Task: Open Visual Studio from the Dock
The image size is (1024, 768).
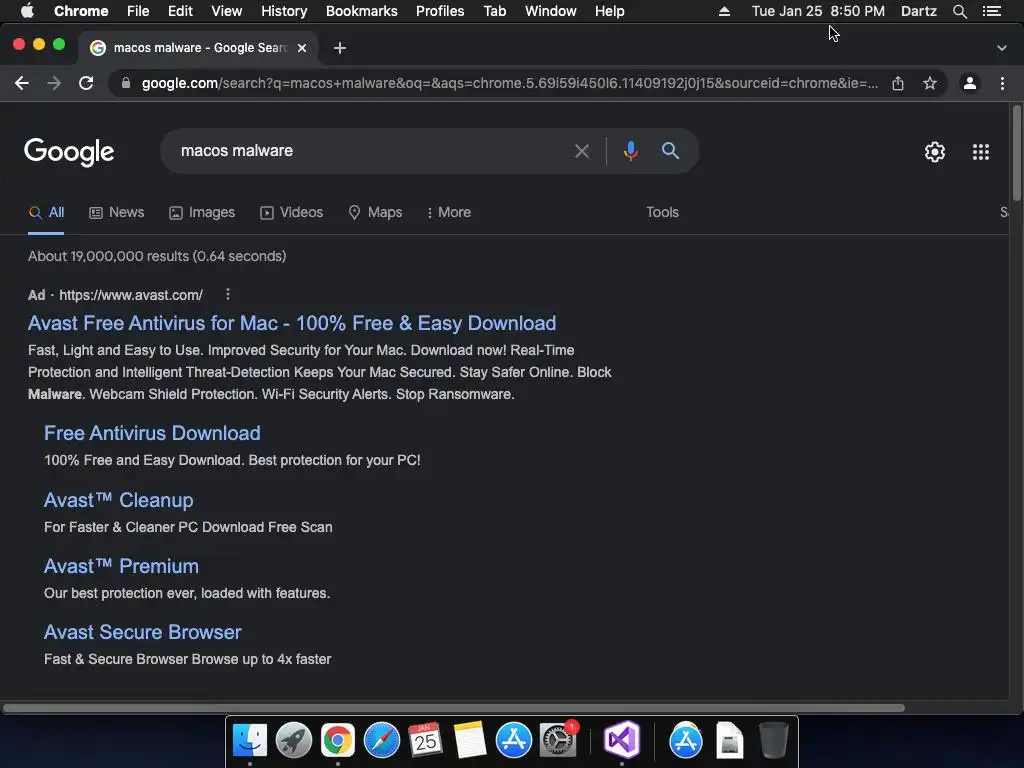Action: click(622, 741)
